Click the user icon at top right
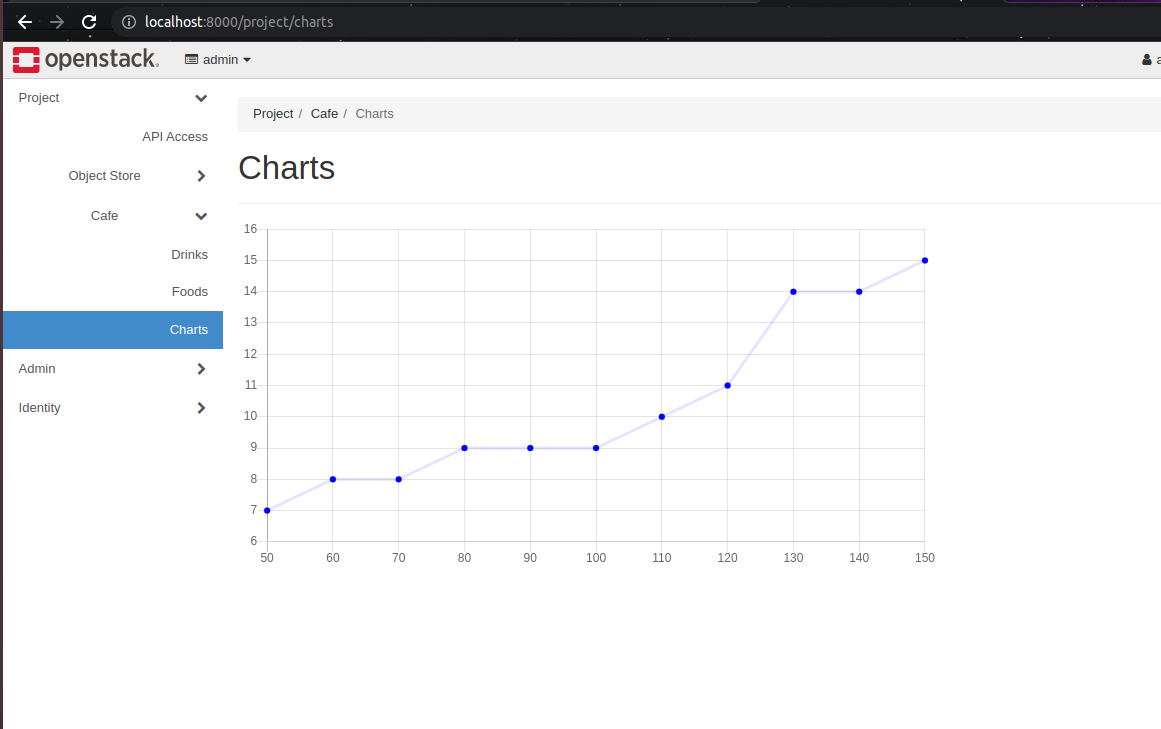The width and height of the screenshot is (1161, 729). (x=1147, y=60)
